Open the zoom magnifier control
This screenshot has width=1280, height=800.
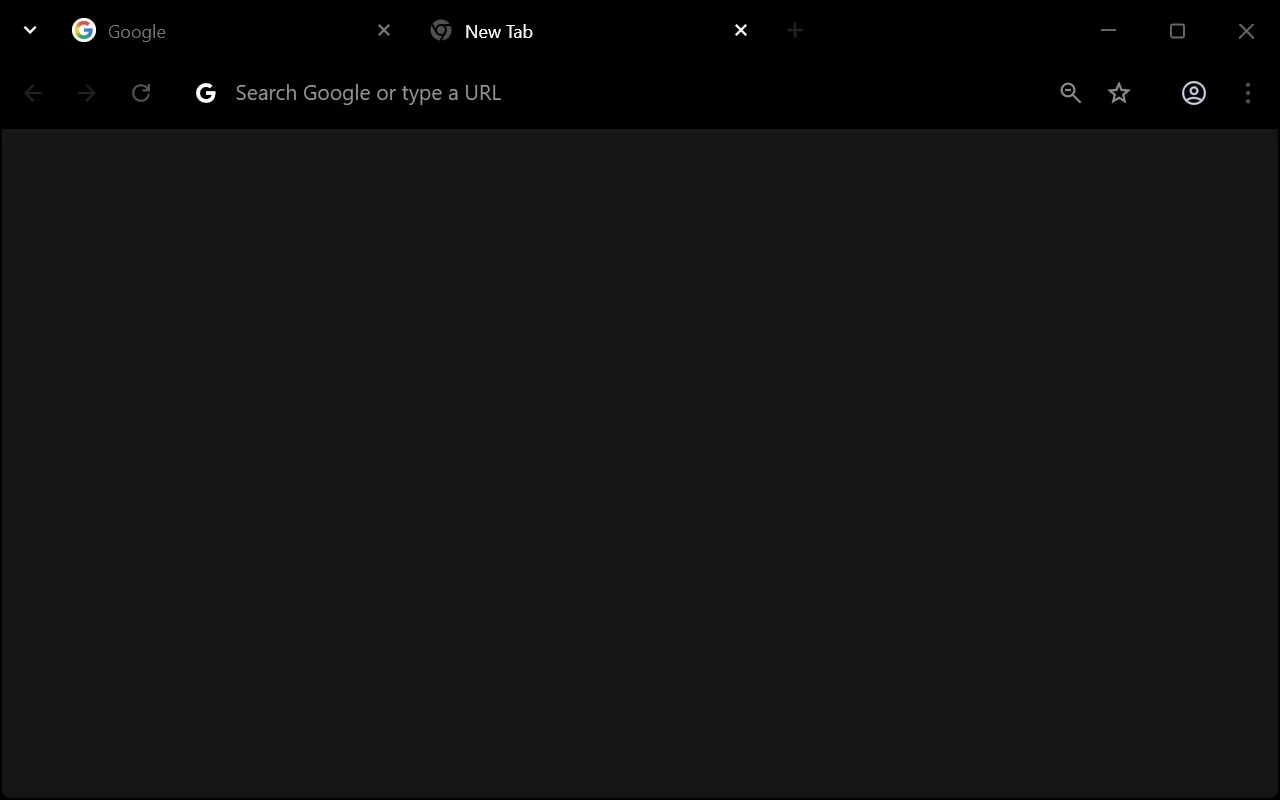(x=1071, y=93)
